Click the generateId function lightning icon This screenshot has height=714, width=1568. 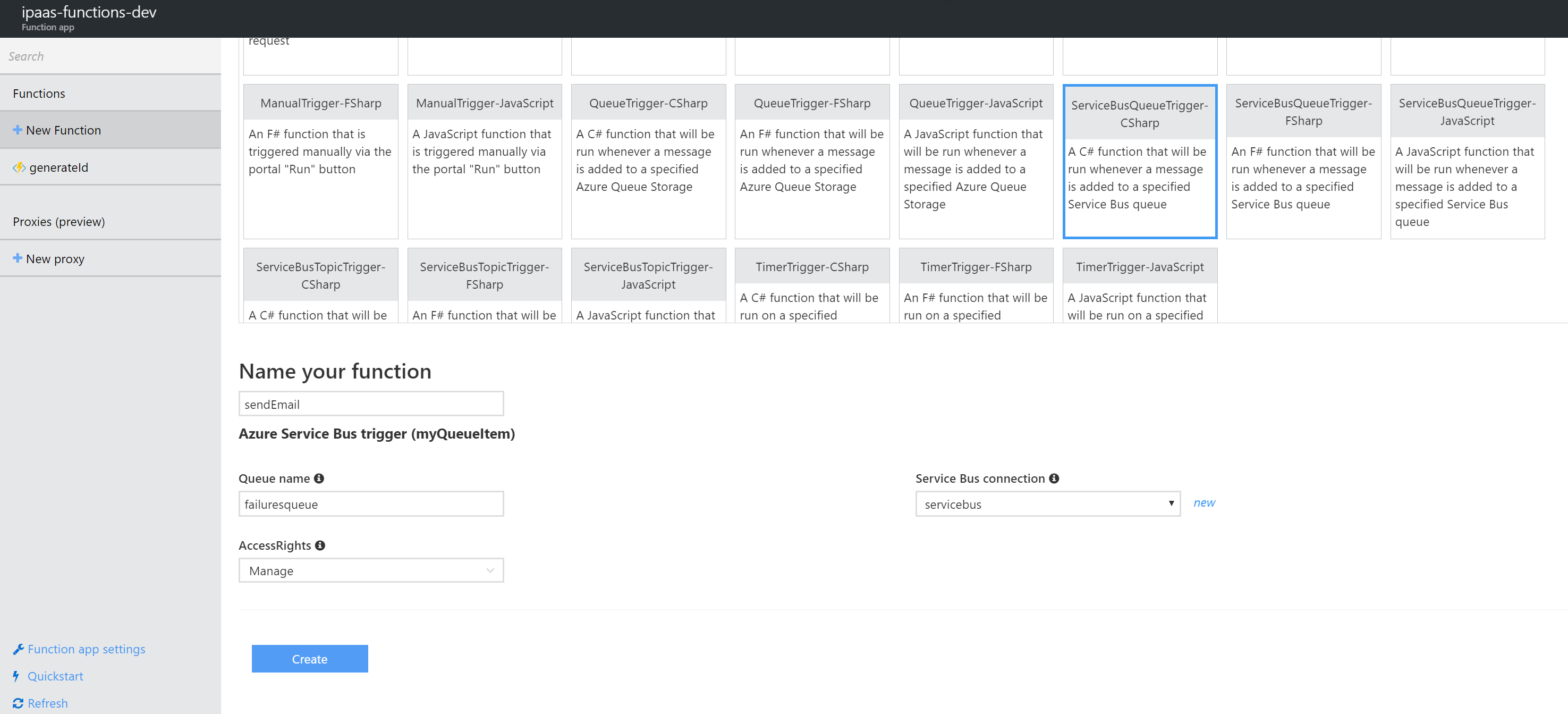pos(19,167)
